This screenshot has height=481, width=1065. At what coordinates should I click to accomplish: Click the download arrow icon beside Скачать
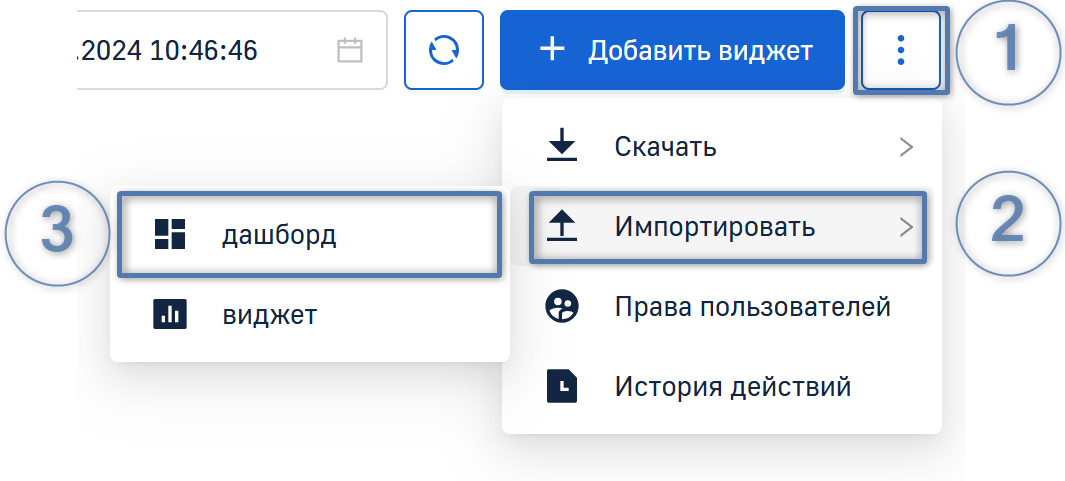coord(562,147)
